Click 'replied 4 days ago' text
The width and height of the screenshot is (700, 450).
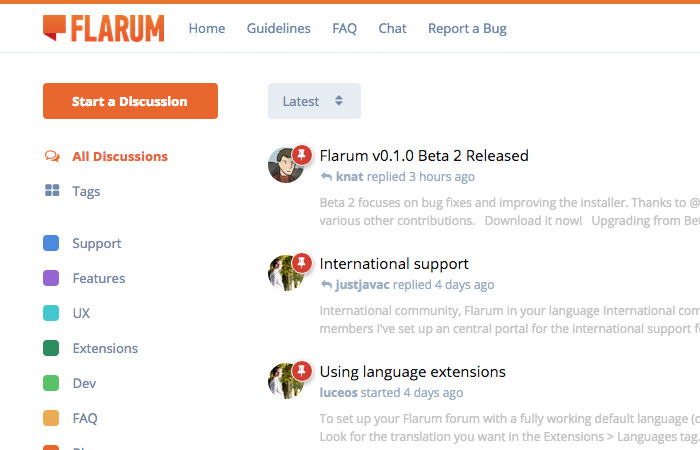click(x=443, y=285)
